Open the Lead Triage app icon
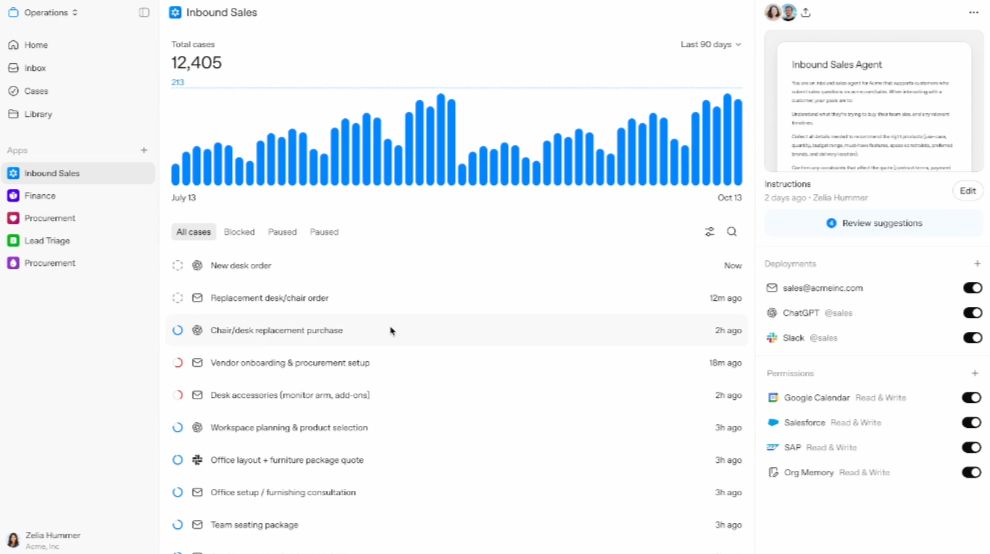The height and width of the screenshot is (554, 990). click(13, 241)
